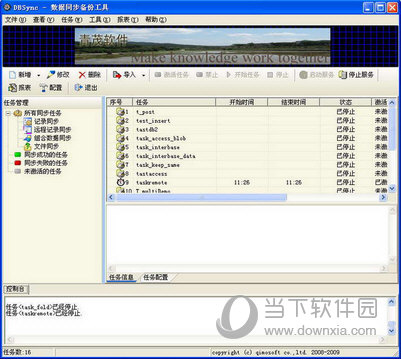The height and width of the screenshot is (360, 401).
Task: Click the 退出 exit toolbar button
Action: 86,88
